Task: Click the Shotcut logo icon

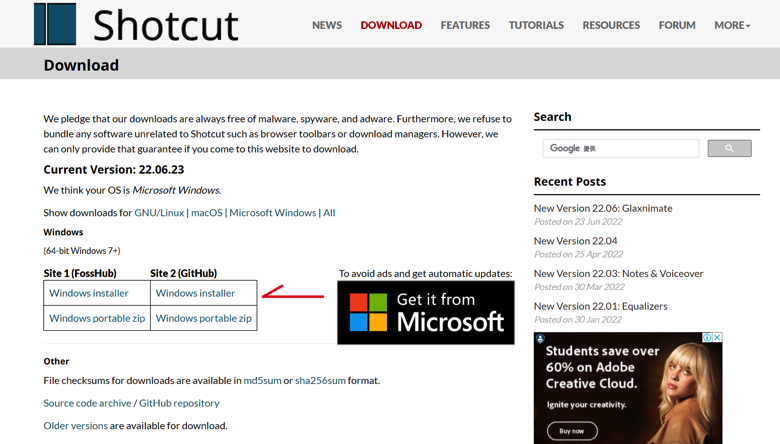Action: coord(55,24)
